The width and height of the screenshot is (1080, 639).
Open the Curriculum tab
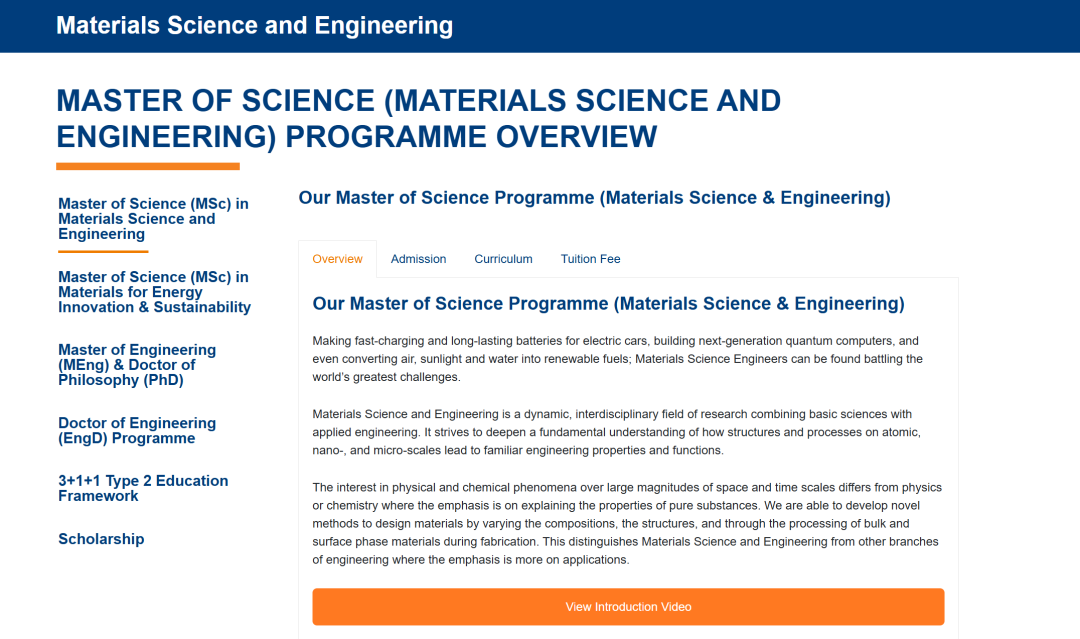point(503,259)
